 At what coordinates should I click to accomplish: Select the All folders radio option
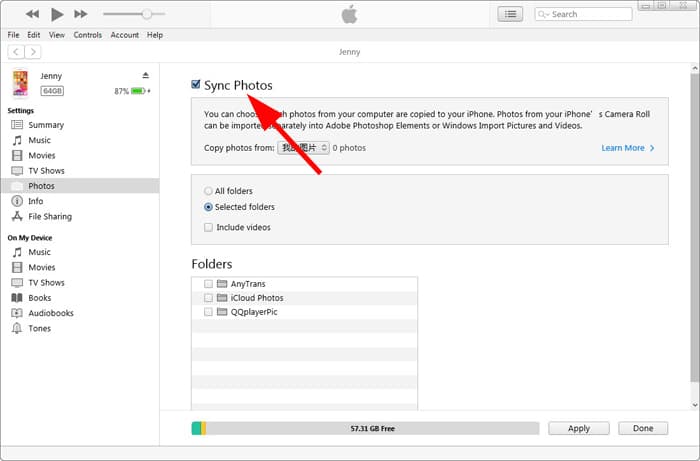[x=208, y=191]
